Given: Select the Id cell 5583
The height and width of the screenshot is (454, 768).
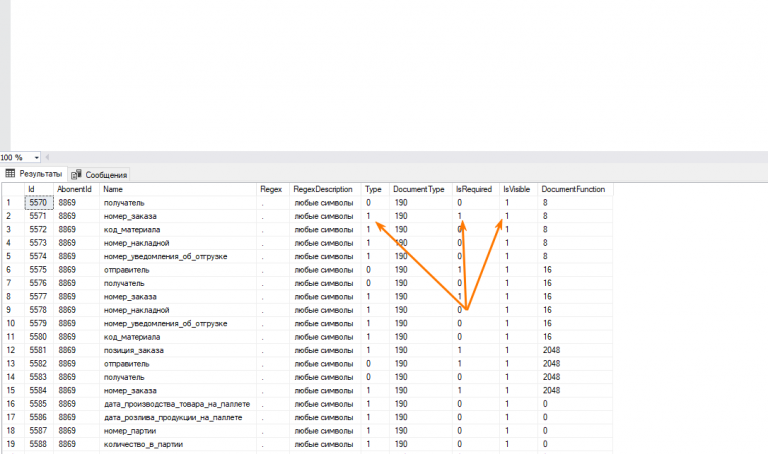Looking at the screenshot, I should click(39, 377).
